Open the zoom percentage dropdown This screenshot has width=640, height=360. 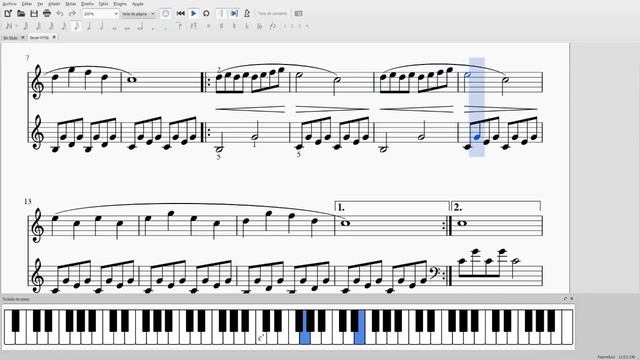[100, 13]
